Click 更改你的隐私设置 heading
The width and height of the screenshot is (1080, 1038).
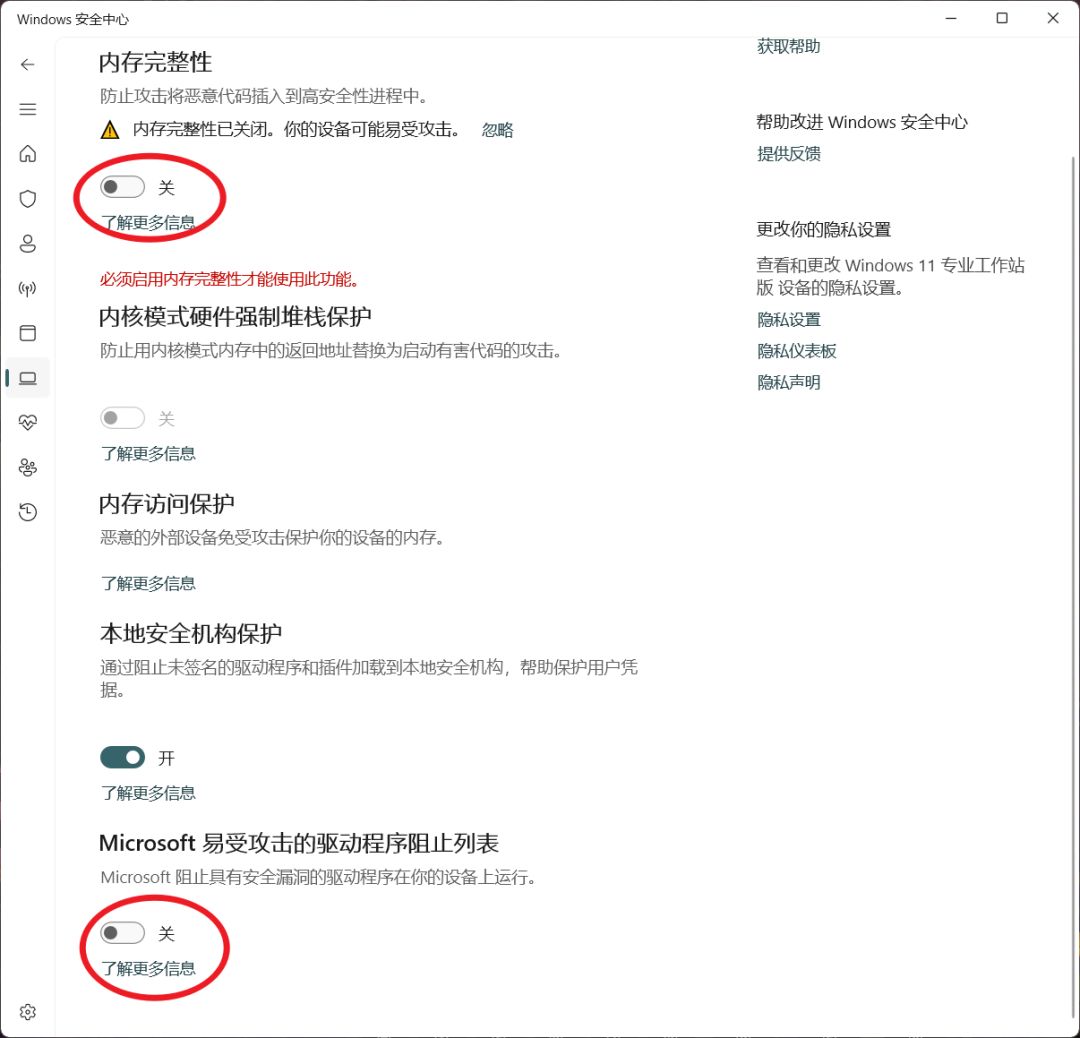pos(824,229)
